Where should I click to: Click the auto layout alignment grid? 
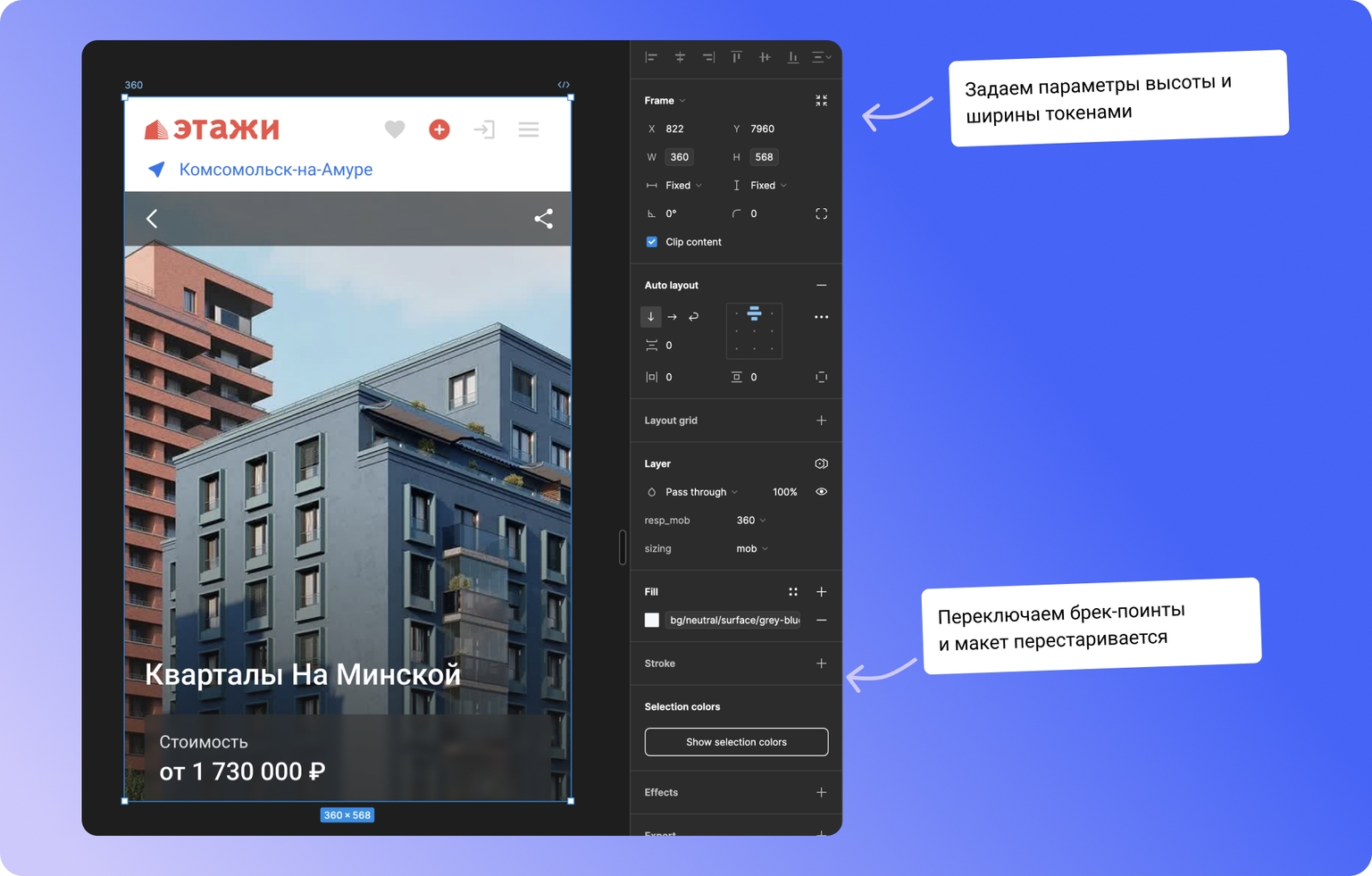pos(754,331)
